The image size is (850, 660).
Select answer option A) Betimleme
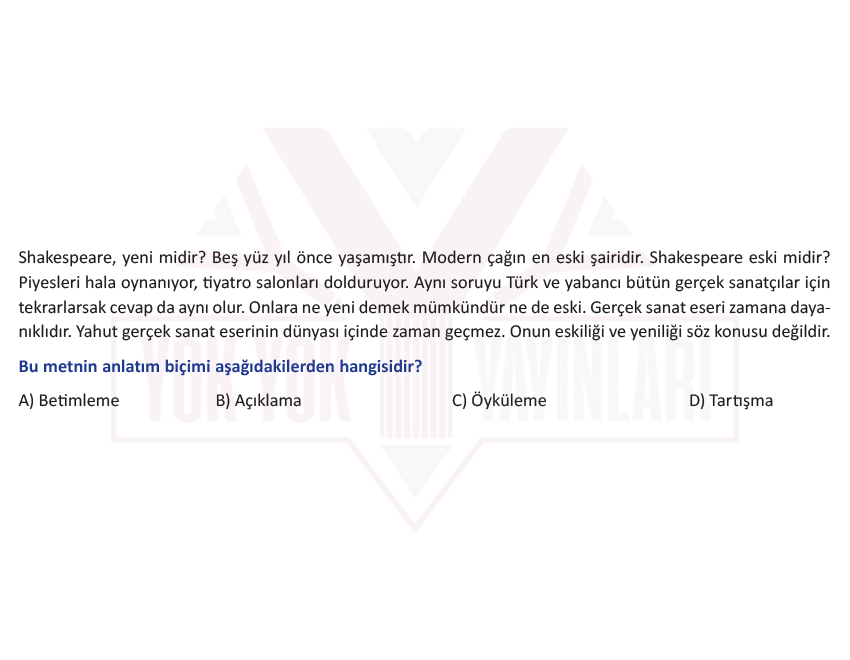pyautogui.click(x=69, y=400)
